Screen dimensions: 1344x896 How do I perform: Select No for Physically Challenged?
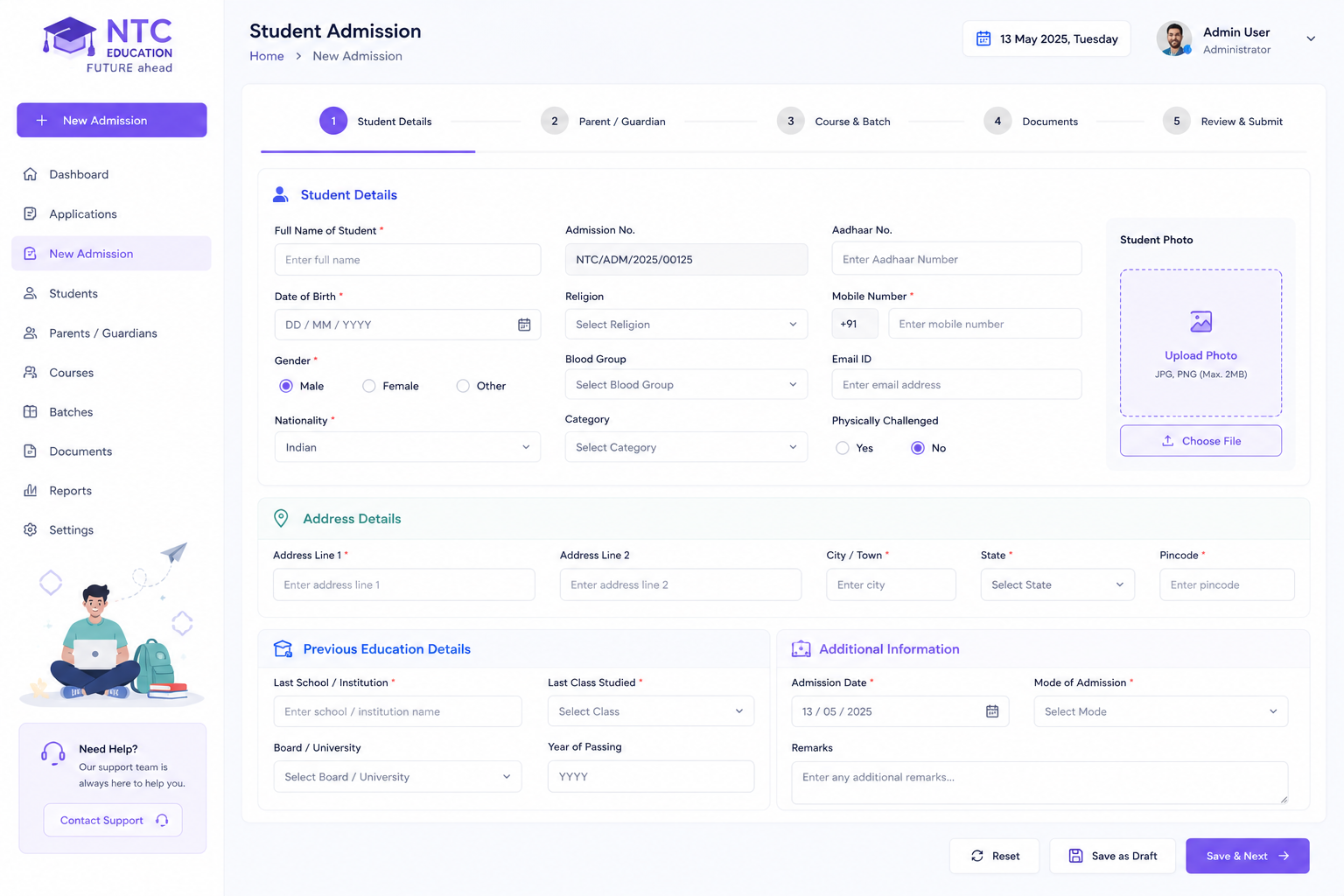coord(918,448)
